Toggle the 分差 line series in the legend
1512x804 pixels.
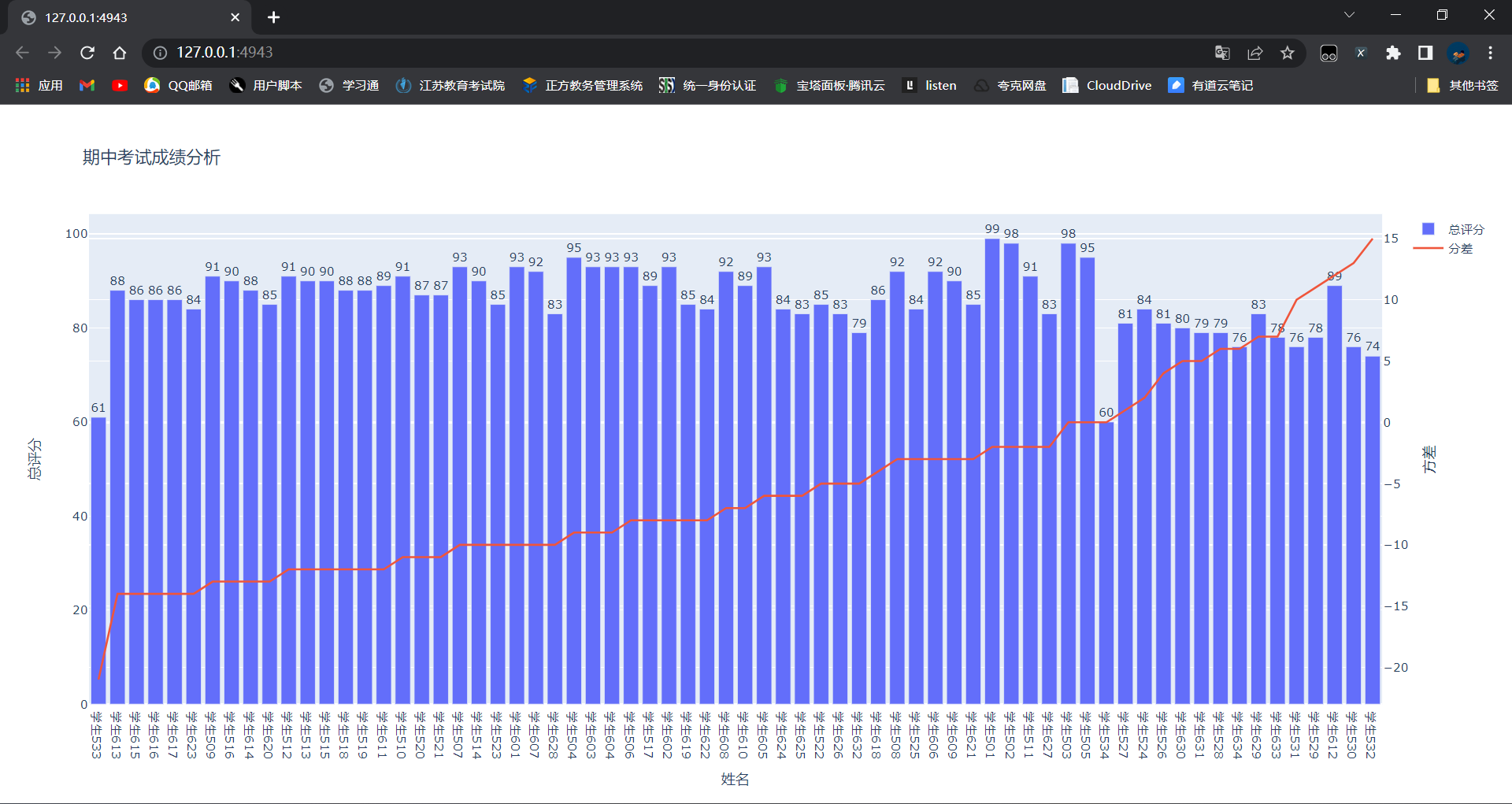(1443, 248)
